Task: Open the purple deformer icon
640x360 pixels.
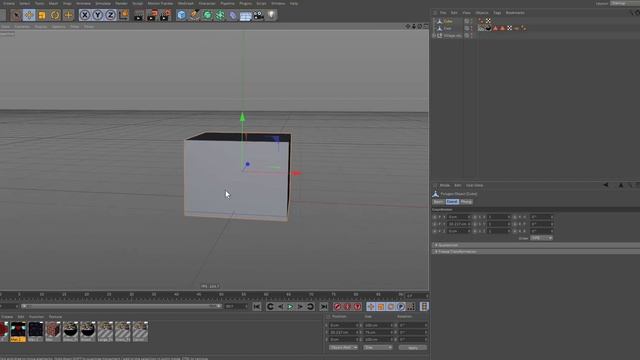Action: (233, 16)
